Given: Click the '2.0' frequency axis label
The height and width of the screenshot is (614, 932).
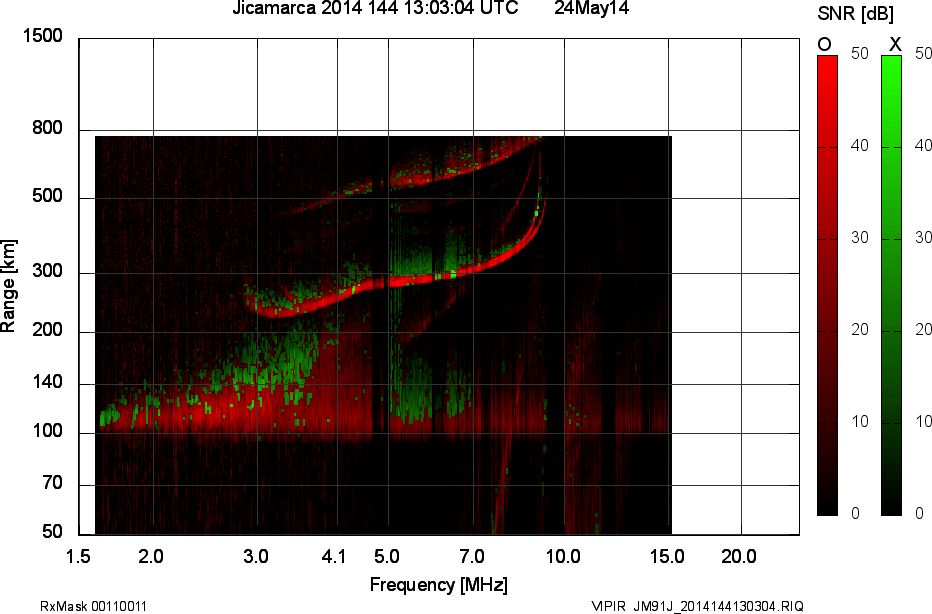Looking at the screenshot, I should [151, 557].
